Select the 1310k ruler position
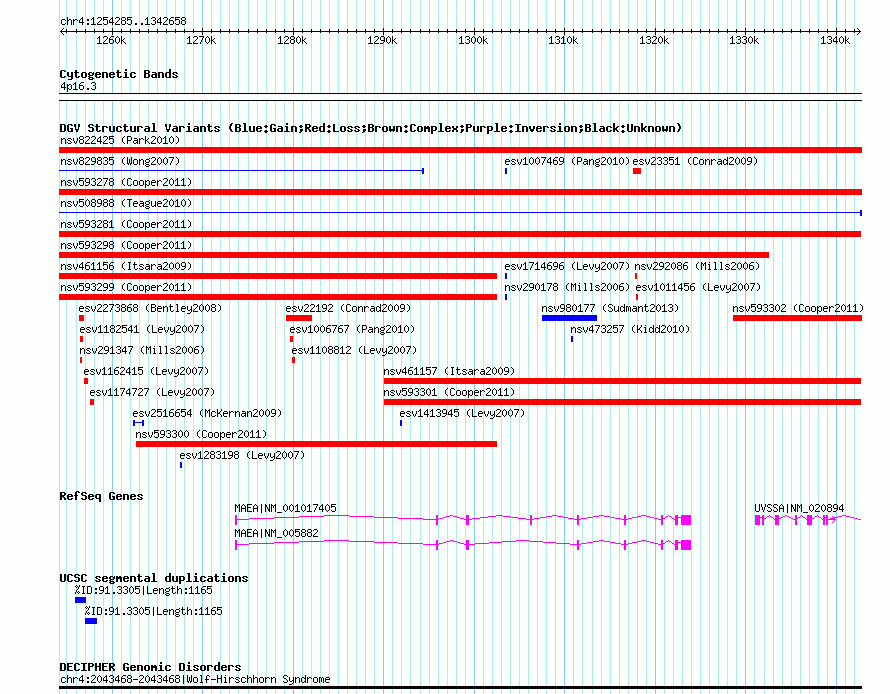This screenshot has height=694, width=890. click(563, 40)
